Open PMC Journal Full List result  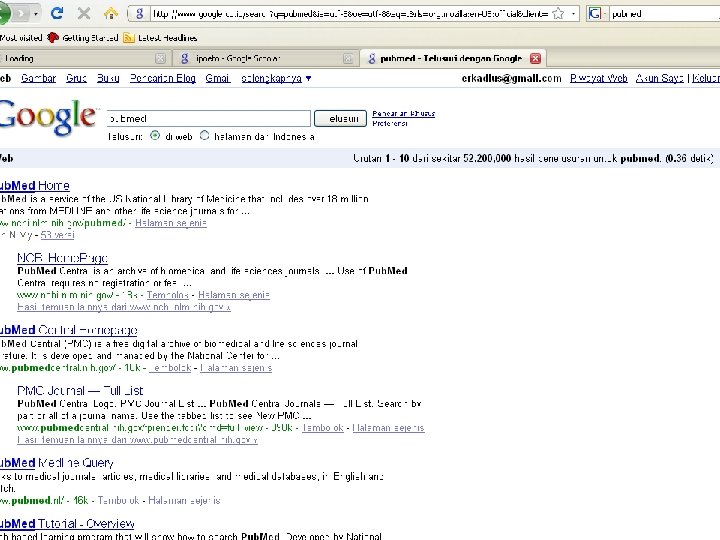coord(80,391)
